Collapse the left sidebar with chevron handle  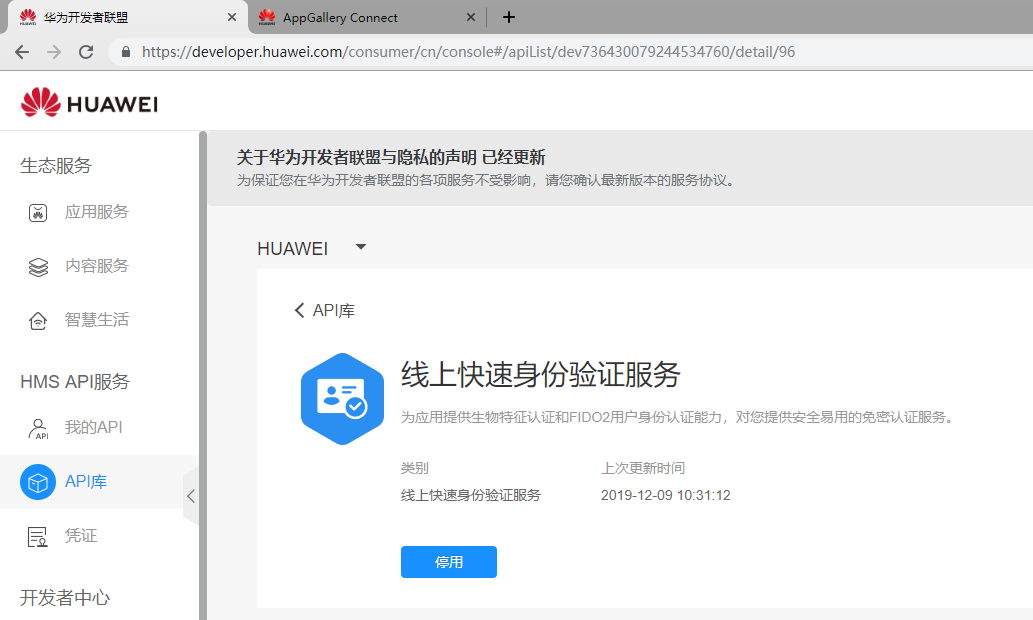(190, 495)
